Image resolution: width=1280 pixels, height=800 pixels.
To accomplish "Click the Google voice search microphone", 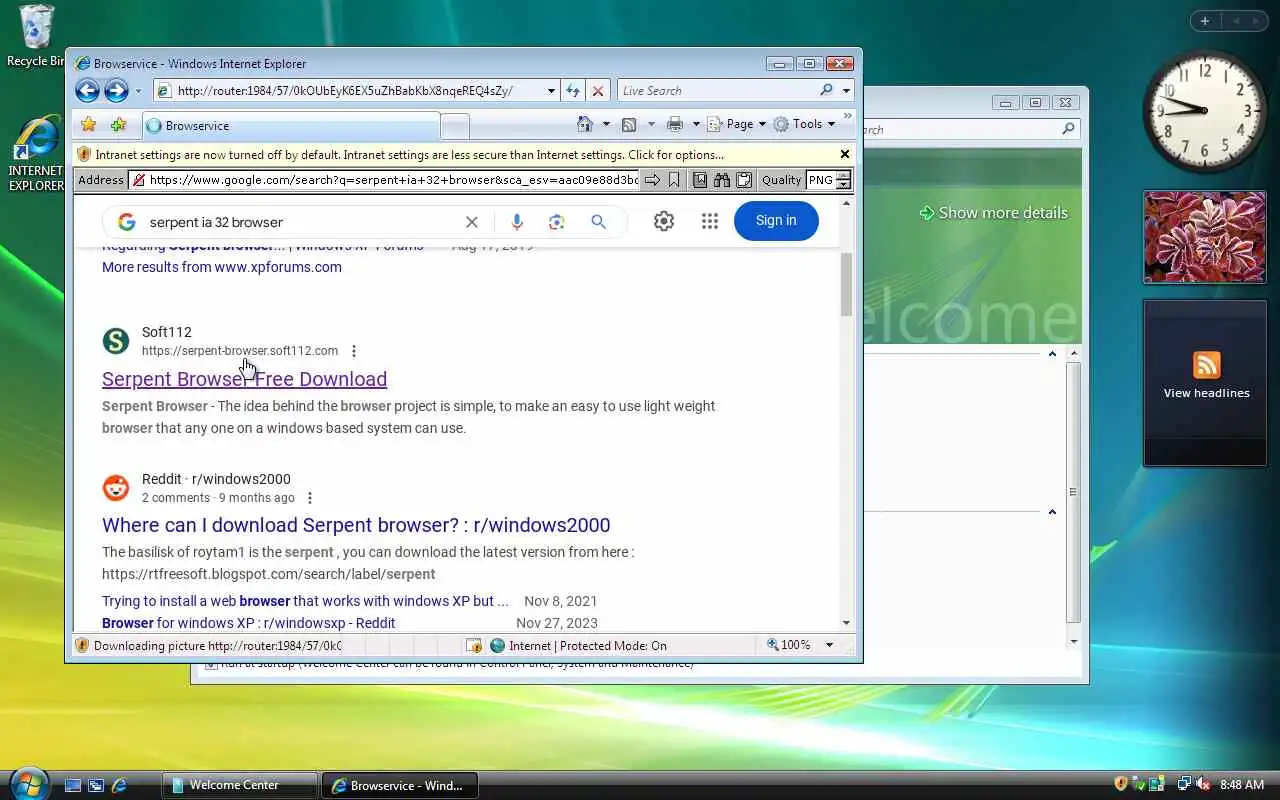I will 516,222.
